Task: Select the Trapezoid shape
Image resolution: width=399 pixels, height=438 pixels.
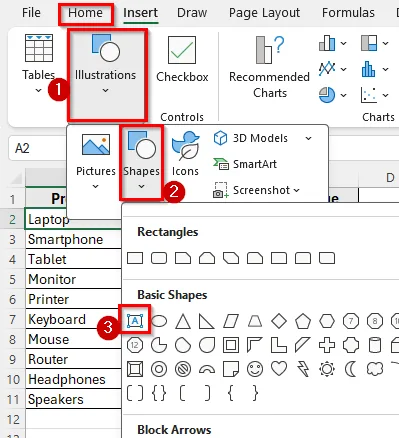Action: [x=255, y=321]
